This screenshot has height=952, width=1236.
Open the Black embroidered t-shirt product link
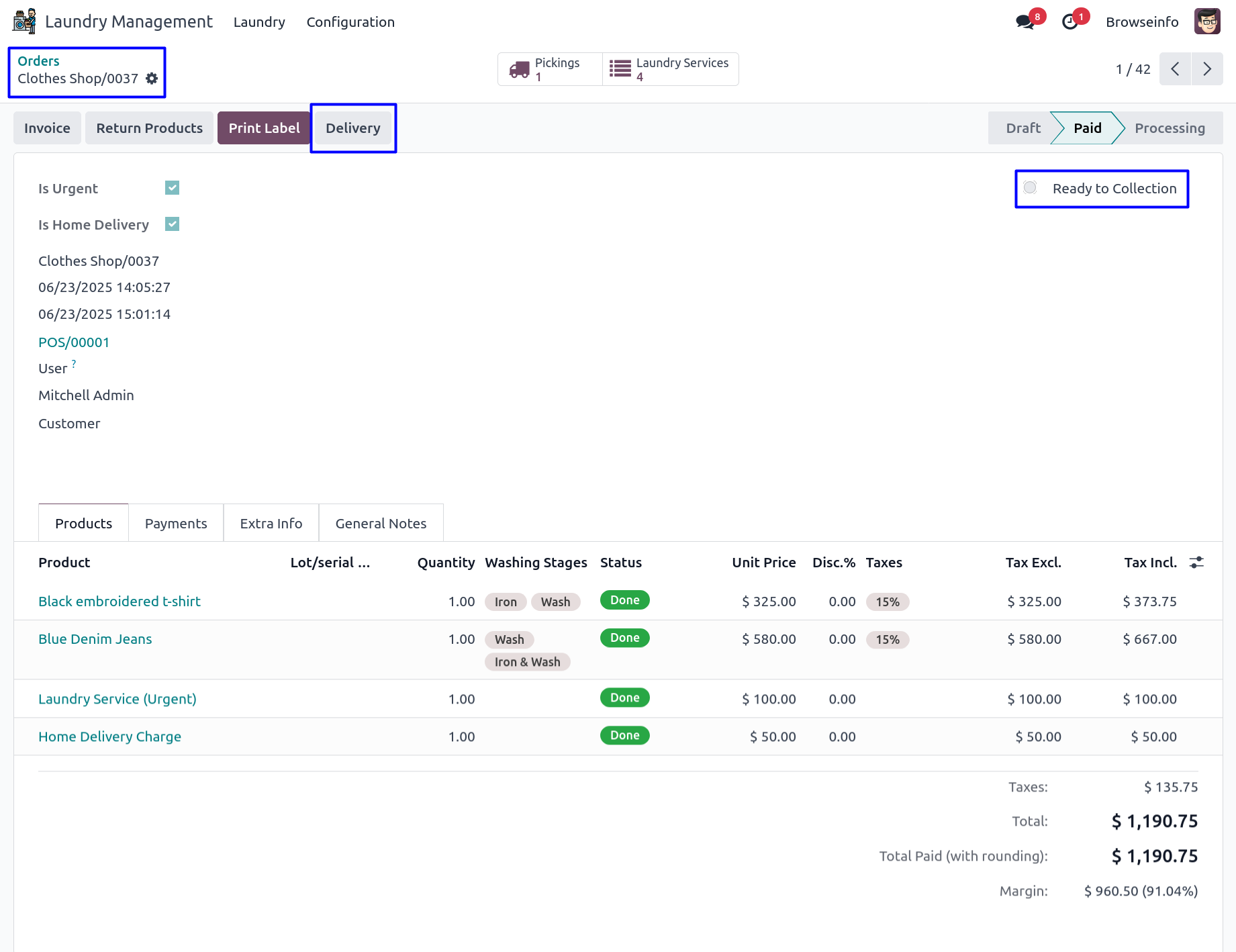120,602
